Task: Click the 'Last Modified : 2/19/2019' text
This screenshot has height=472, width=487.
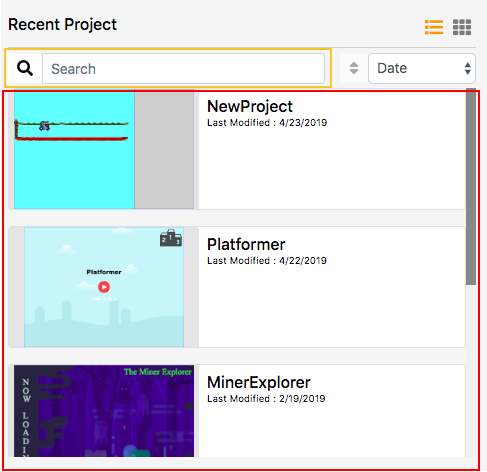Action: coord(266,399)
